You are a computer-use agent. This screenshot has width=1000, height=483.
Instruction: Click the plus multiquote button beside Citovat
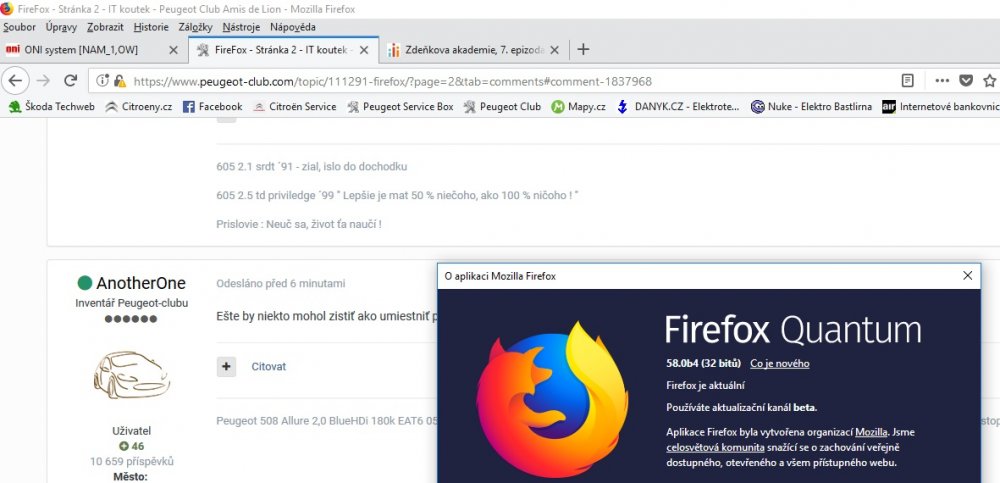pos(226,367)
